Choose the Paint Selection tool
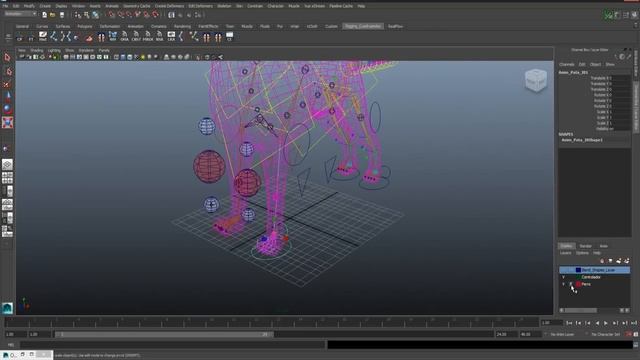This screenshot has height=360, width=640. 7,84
